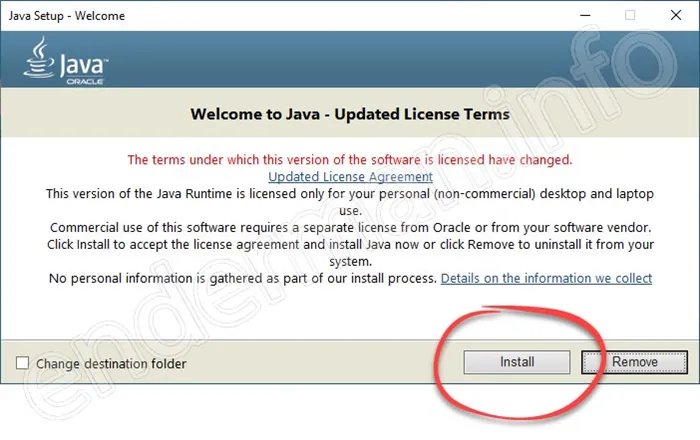Click the red 'terms... have changed' notice
The image size is (700, 440).
350,160
